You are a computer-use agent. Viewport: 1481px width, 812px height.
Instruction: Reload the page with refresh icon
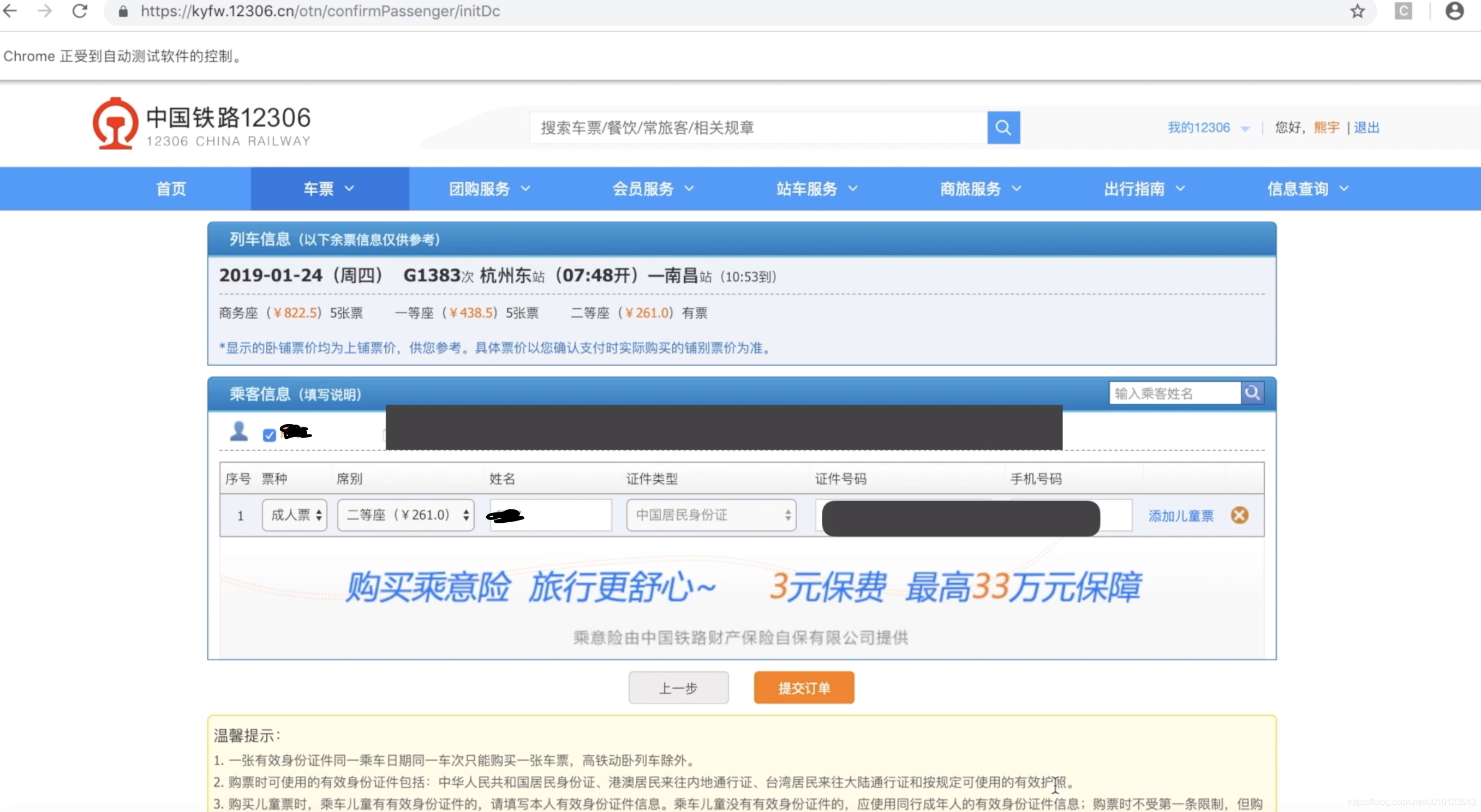tap(79, 11)
